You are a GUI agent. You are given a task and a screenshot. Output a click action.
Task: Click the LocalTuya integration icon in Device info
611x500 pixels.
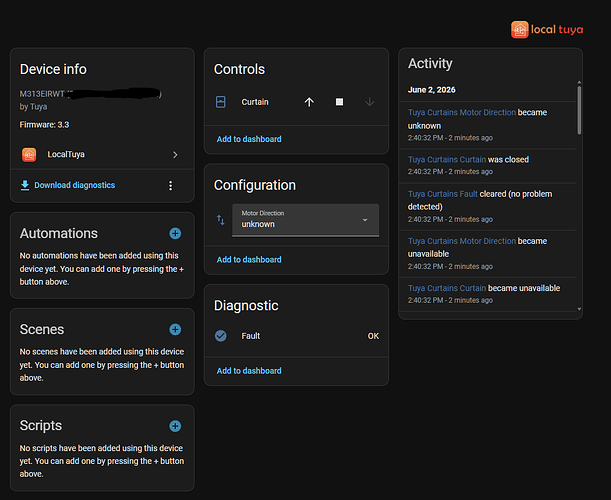tap(29, 154)
